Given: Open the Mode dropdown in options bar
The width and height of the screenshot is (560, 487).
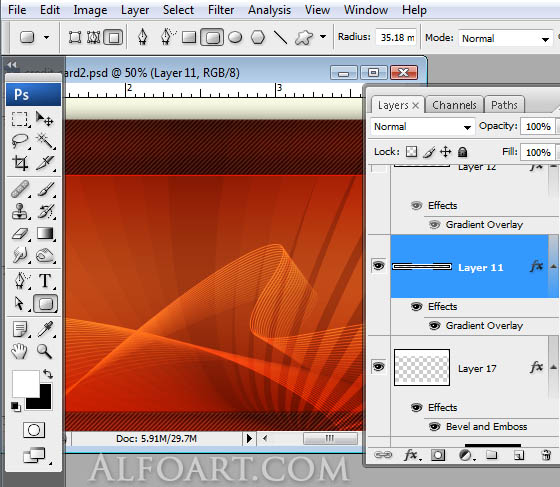Looking at the screenshot, I should point(505,38).
